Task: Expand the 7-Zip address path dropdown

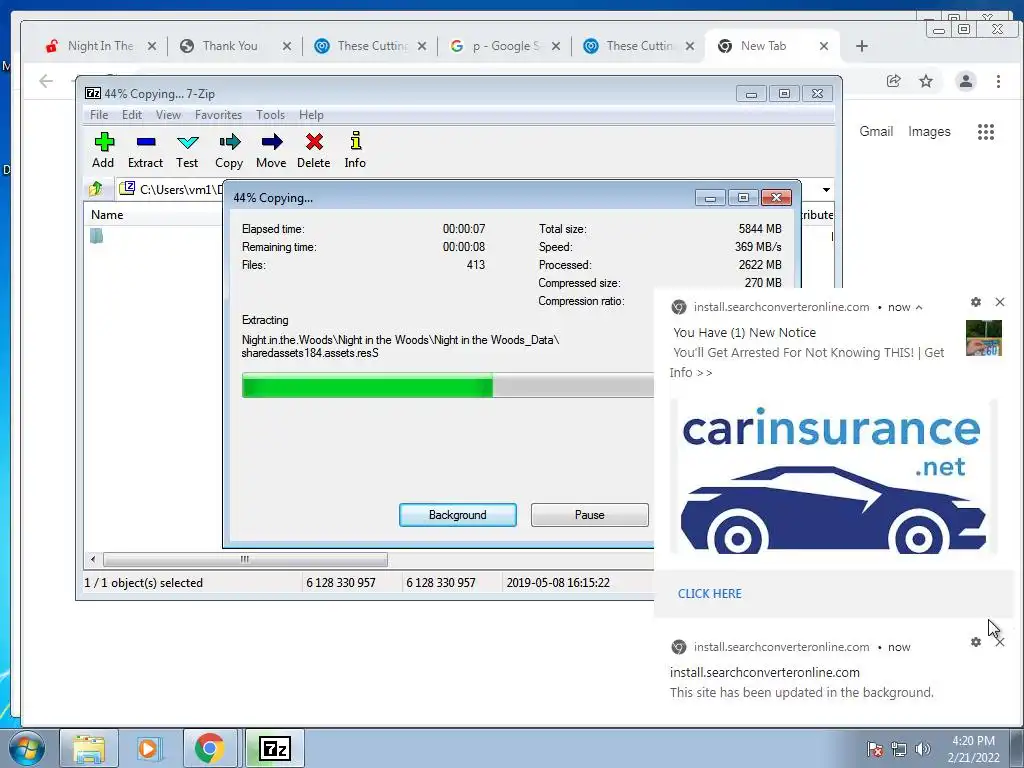Action: pos(826,189)
